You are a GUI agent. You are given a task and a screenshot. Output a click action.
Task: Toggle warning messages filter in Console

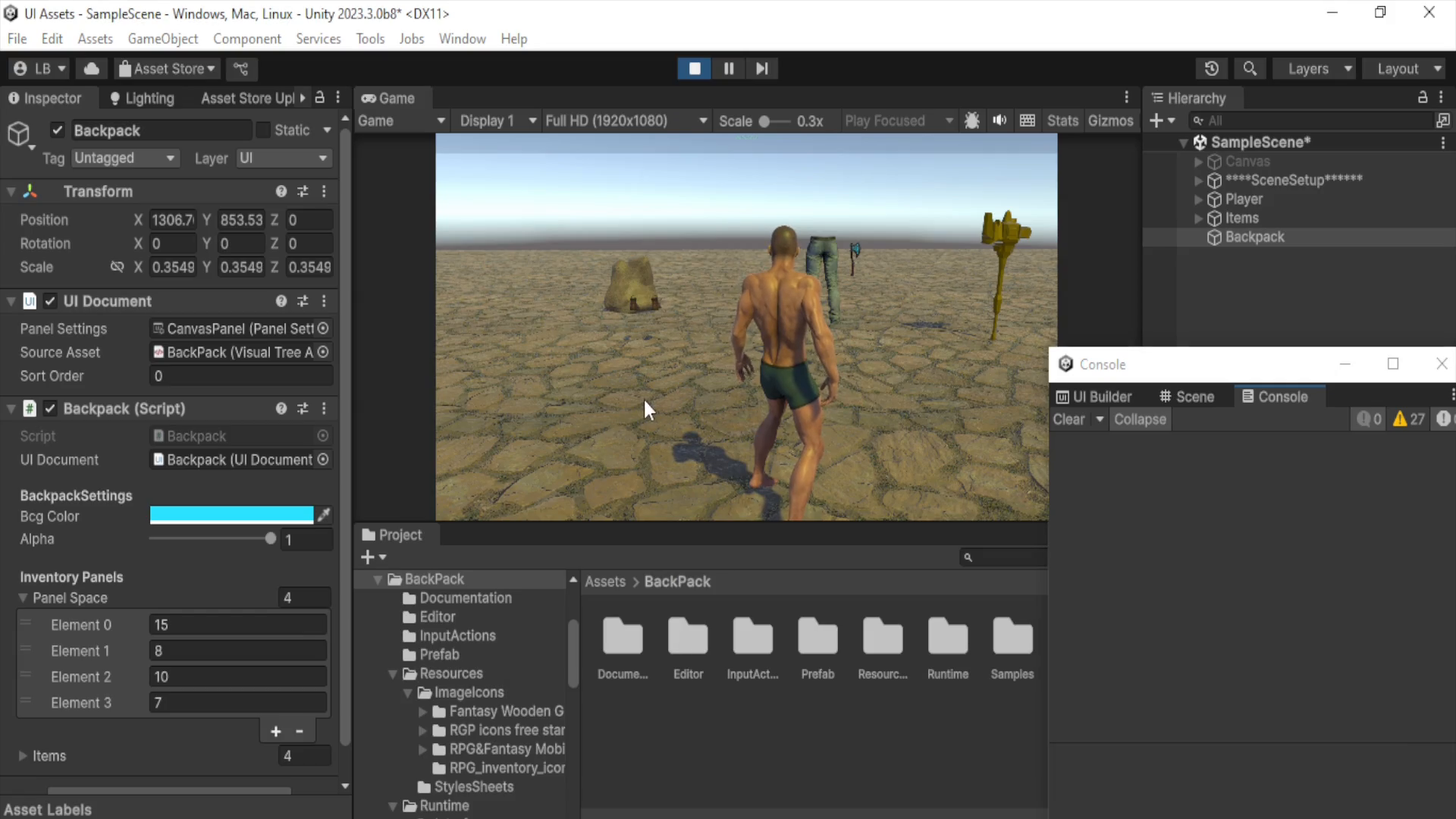coord(1409,419)
